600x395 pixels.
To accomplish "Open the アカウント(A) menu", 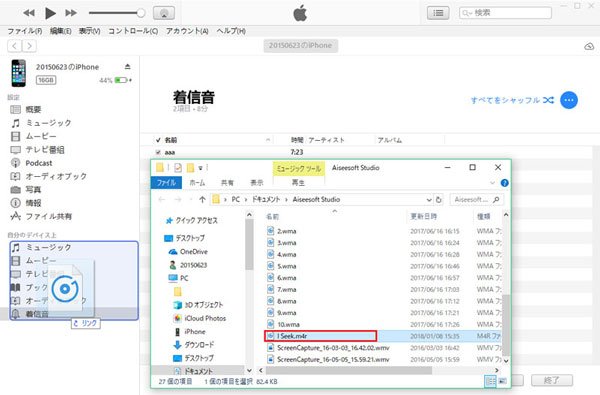I will [x=187, y=31].
